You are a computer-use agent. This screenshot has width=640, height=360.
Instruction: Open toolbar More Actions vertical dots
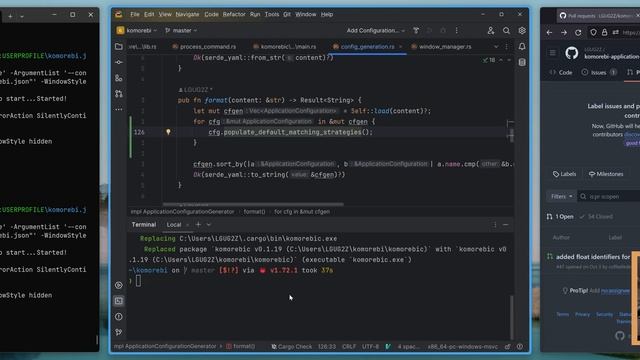pos(457,31)
